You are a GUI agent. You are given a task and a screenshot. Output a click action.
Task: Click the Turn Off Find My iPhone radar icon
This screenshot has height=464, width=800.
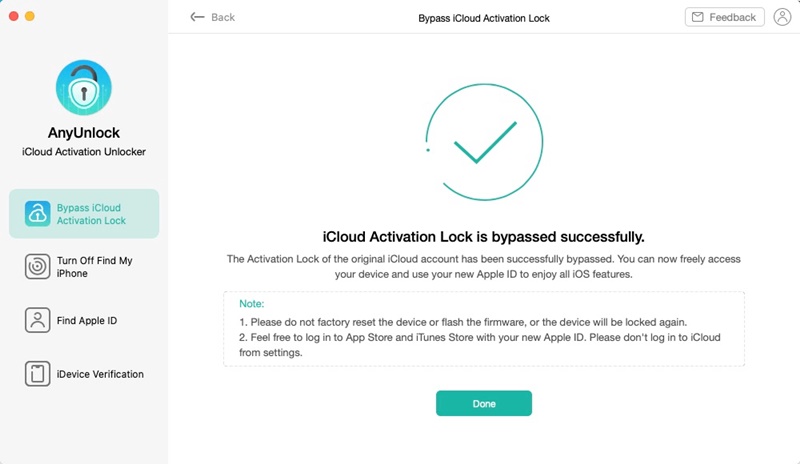[37, 266]
